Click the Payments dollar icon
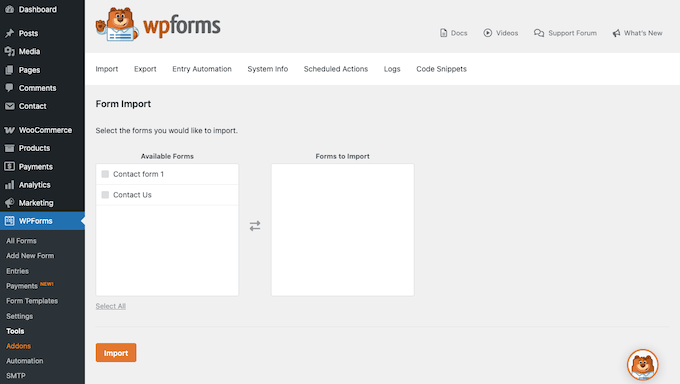The image size is (680, 384). pyautogui.click(x=10, y=167)
